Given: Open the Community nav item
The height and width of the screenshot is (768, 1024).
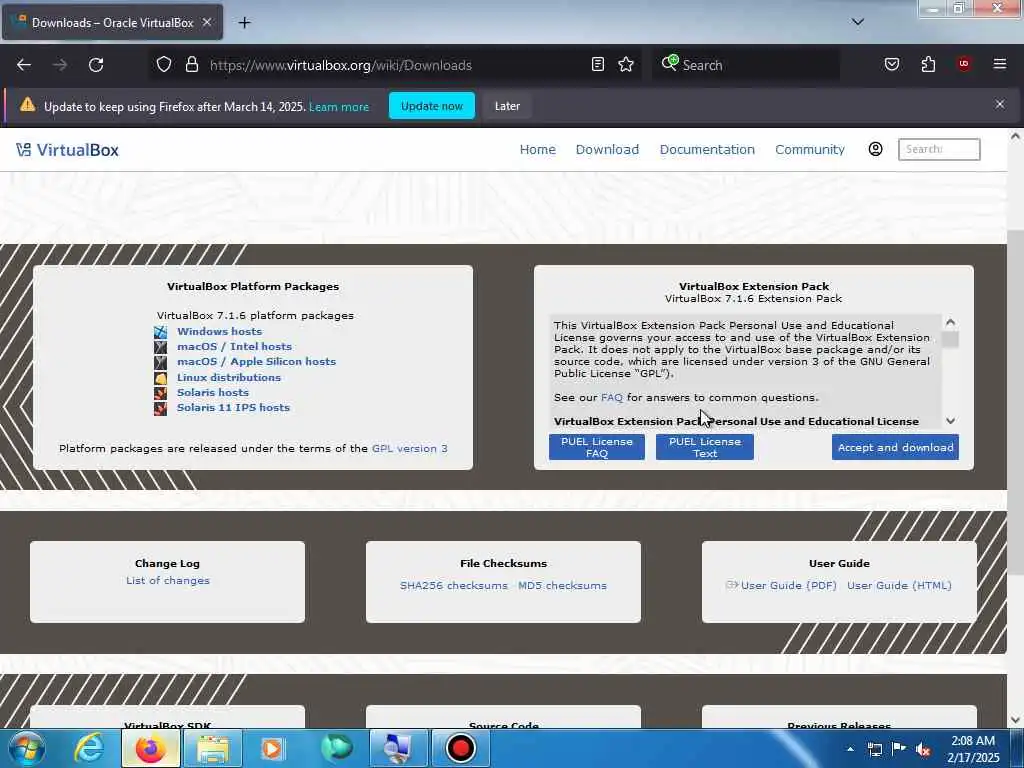Looking at the screenshot, I should pos(810,150).
